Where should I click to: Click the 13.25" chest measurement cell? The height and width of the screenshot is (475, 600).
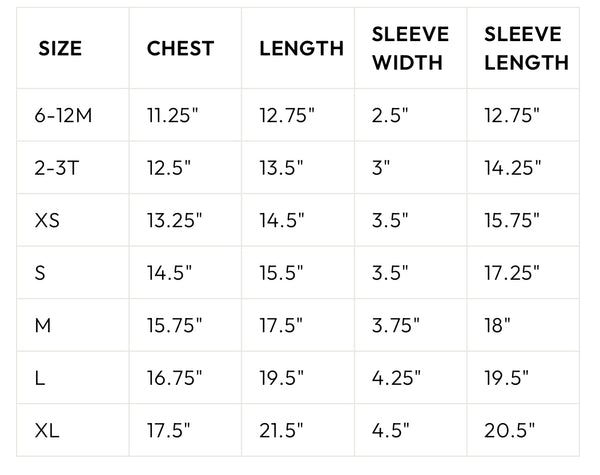pyautogui.click(x=175, y=219)
